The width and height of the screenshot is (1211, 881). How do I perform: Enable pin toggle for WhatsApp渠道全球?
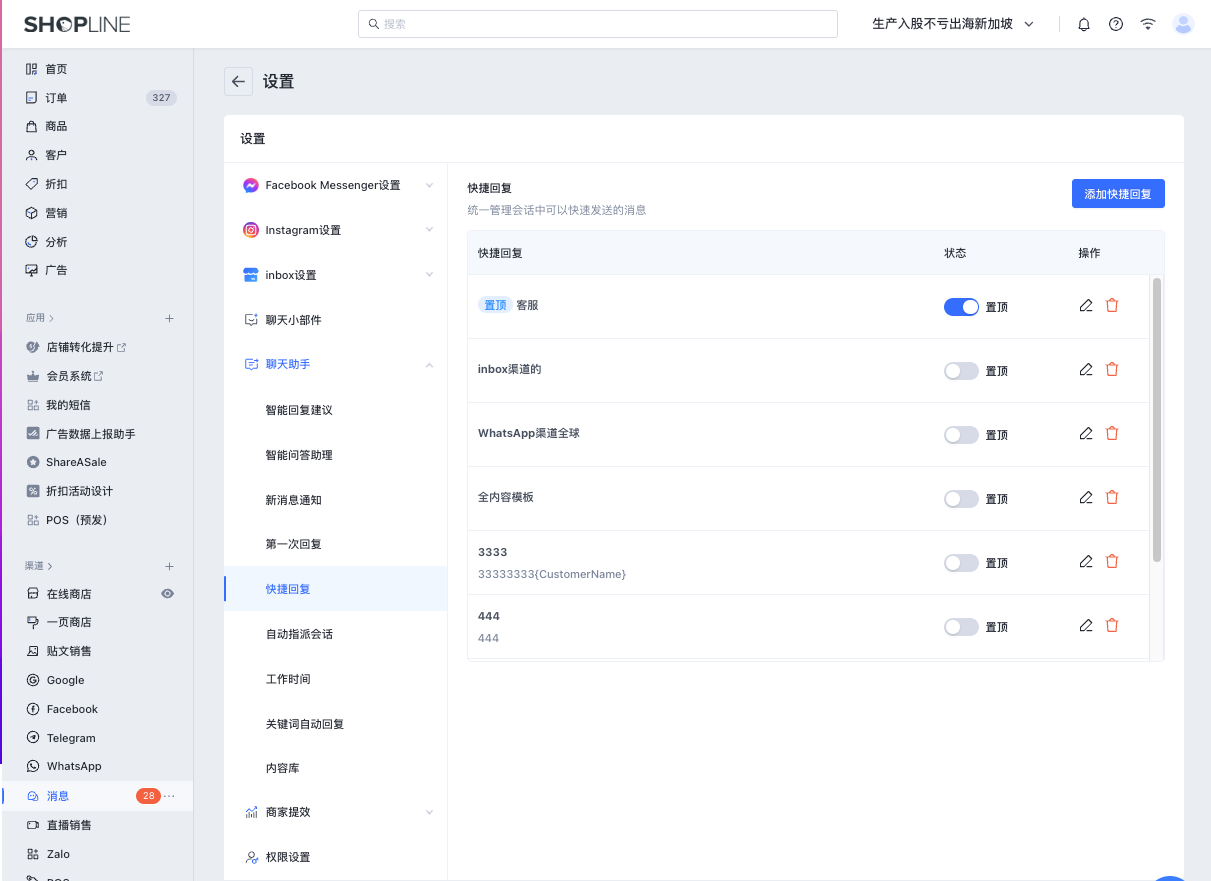pos(961,435)
